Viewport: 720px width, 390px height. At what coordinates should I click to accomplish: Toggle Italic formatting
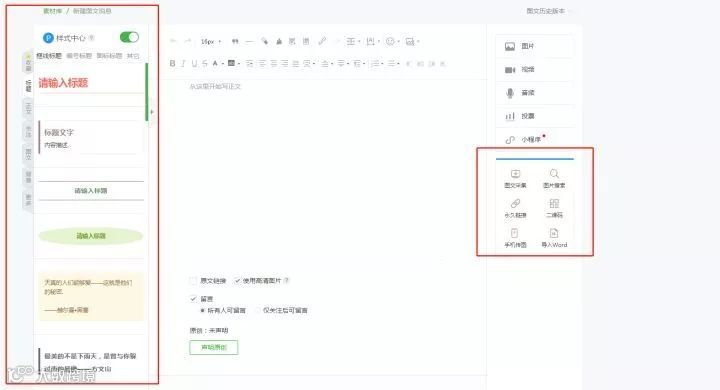click(x=183, y=63)
